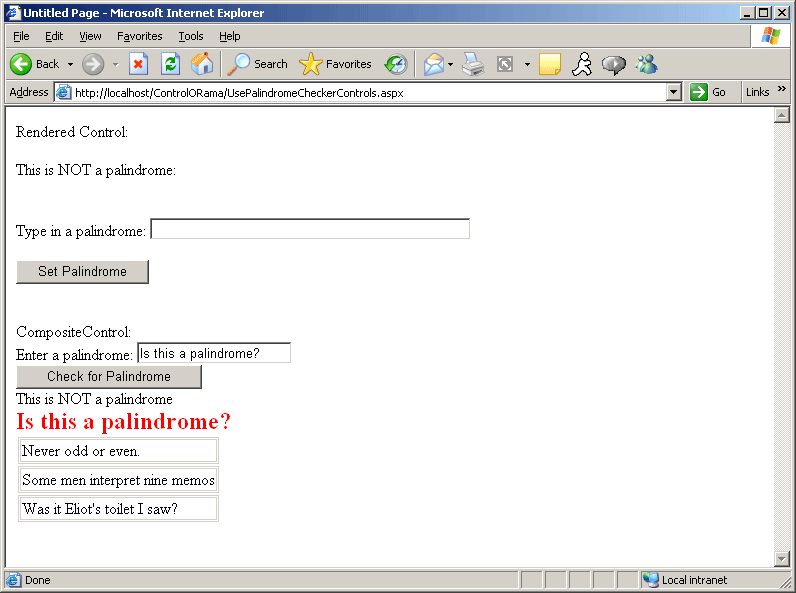
Task: Select 'Never odd or even.' table row
Action: click(x=118, y=451)
